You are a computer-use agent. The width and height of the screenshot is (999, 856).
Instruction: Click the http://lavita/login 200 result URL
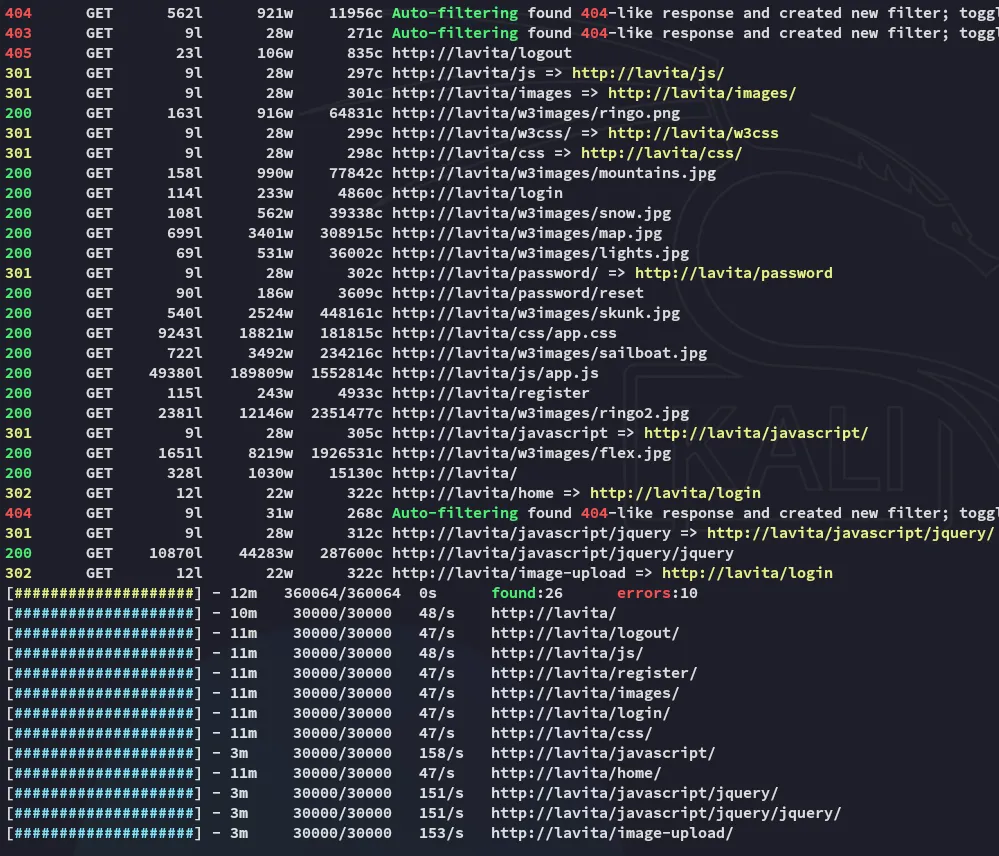(x=477, y=193)
